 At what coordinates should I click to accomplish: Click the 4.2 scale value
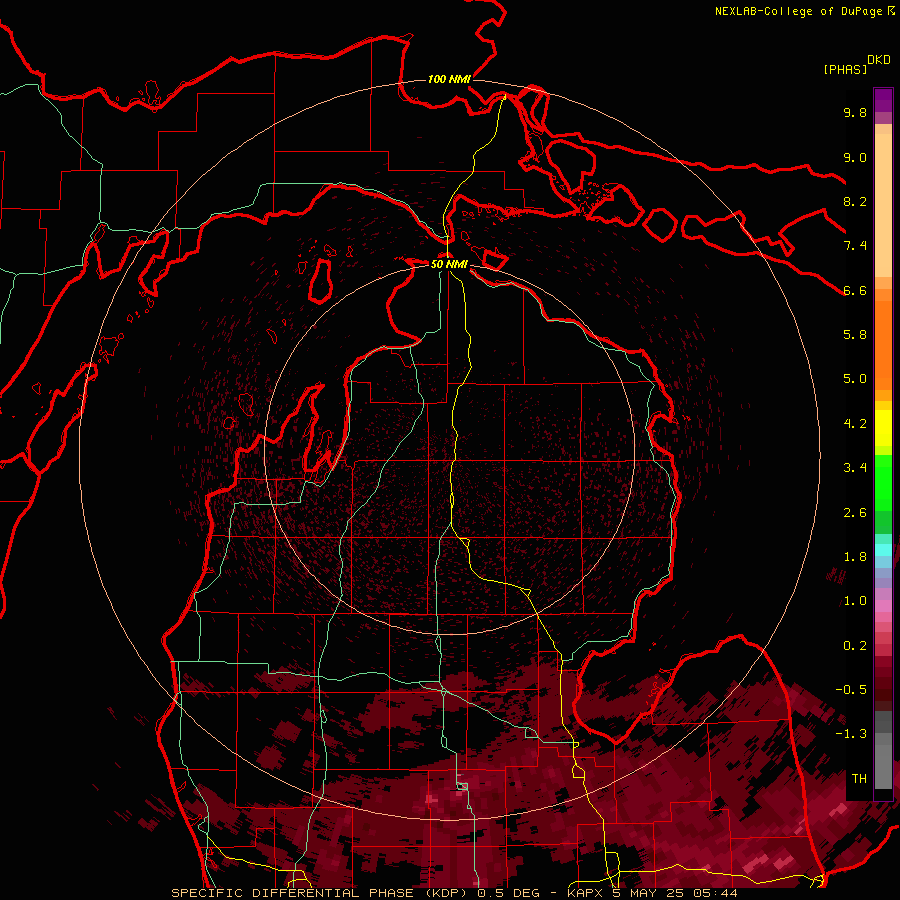(855, 424)
